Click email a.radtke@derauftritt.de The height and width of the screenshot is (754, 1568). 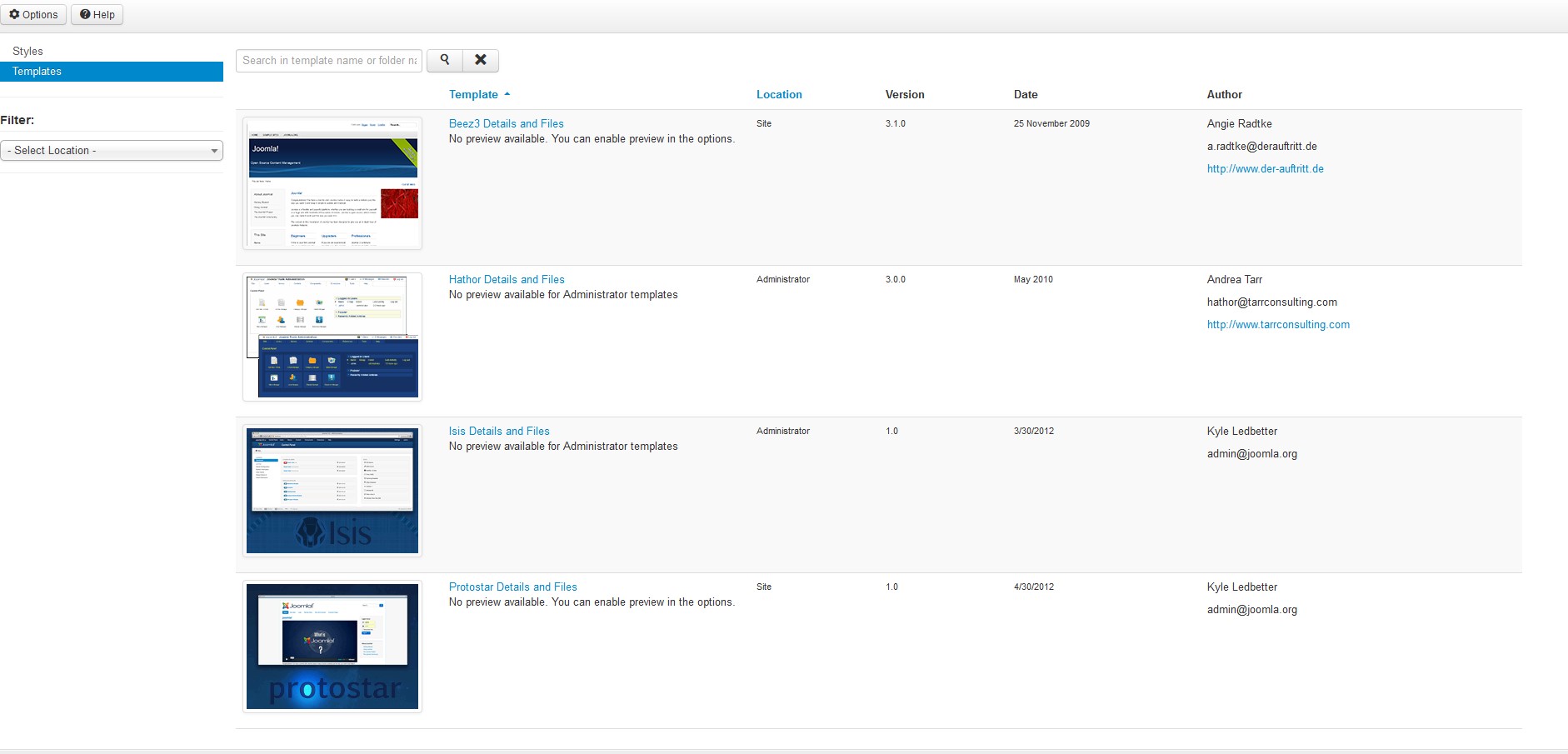[1262, 146]
